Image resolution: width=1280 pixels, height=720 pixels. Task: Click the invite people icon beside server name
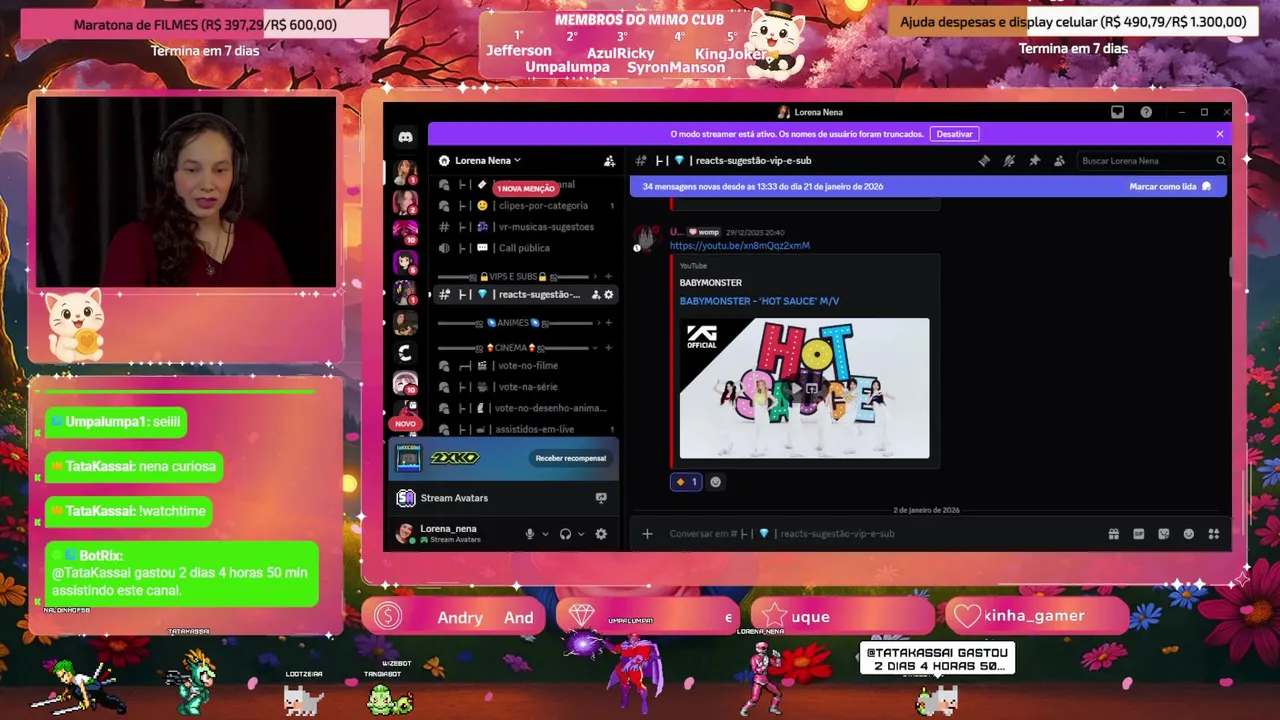[609, 160]
